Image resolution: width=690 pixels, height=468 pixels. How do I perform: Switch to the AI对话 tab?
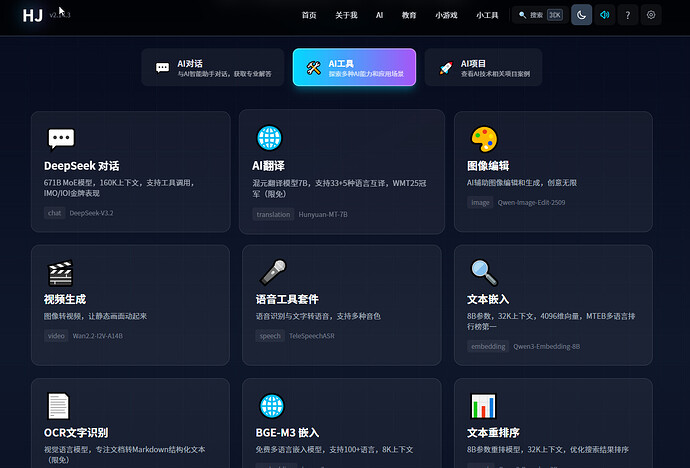click(212, 67)
